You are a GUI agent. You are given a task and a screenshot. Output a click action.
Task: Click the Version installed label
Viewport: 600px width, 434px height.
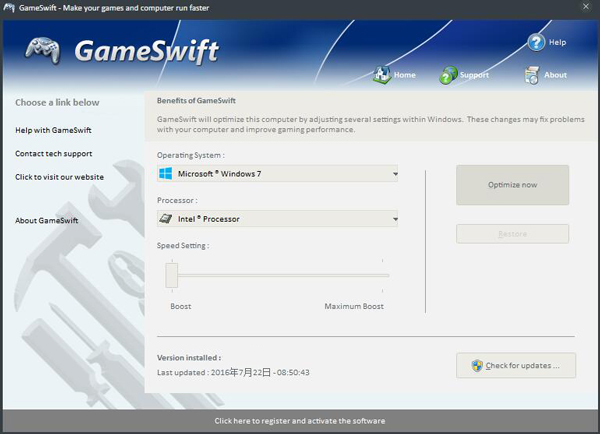[x=189, y=358]
